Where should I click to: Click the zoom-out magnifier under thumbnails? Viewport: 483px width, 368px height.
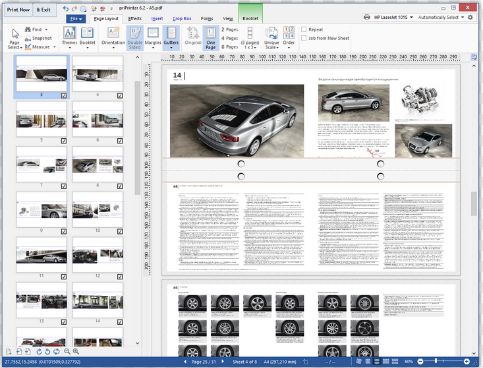67,351
